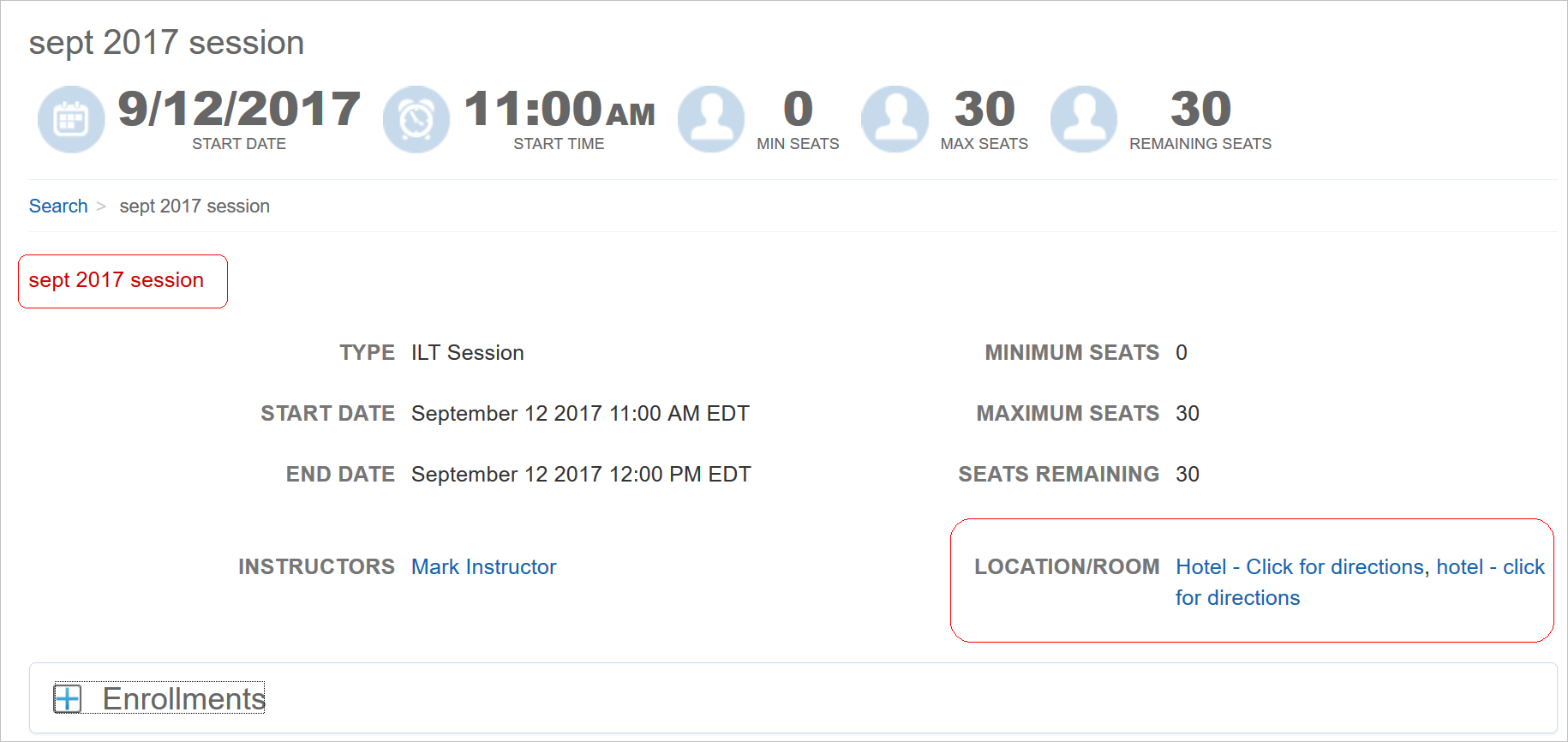Click the person icon beside MIN SEATS
This screenshot has width=1568, height=742.
tap(711, 119)
